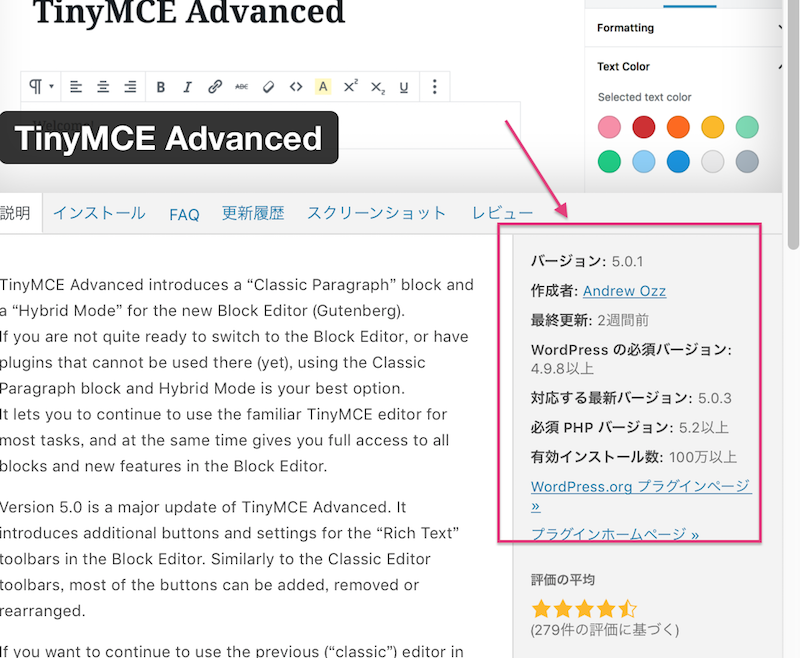Click the (279件の評価に基づく) text
This screenshot has width=800, height=658.
(605, 630)
